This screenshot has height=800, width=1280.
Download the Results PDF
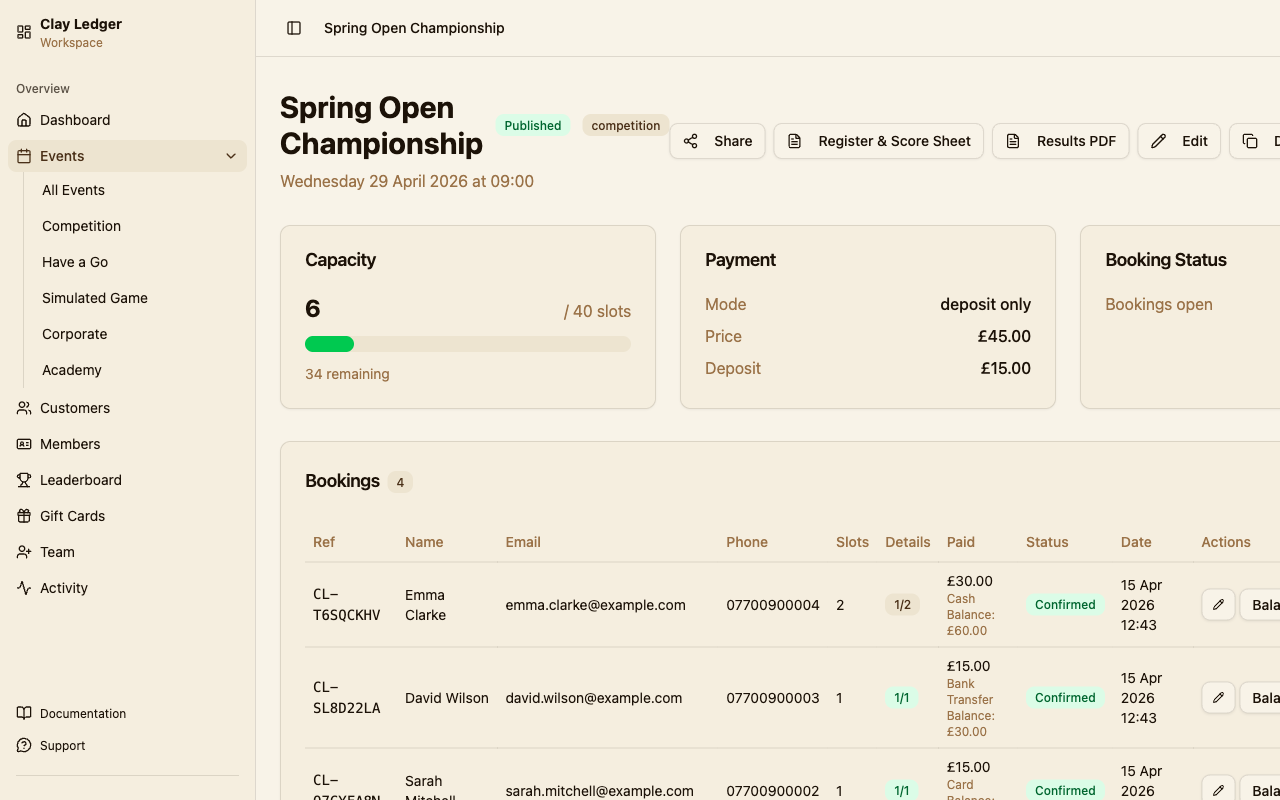pos(1061,141)
